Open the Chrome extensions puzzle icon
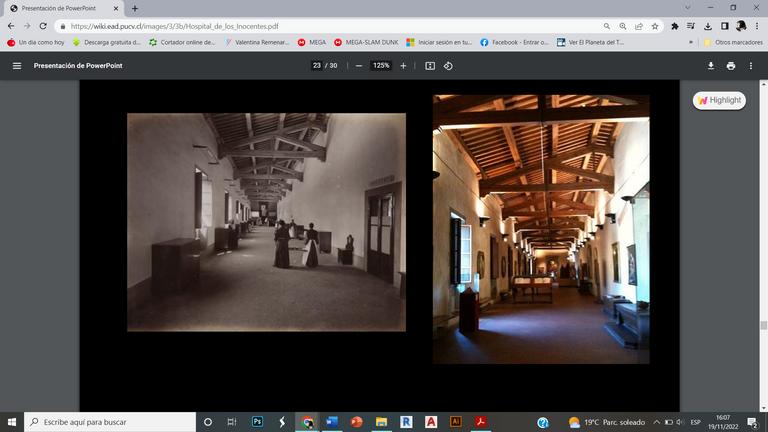The height and width of the screenshot is (432, 768). click(674, 26)
